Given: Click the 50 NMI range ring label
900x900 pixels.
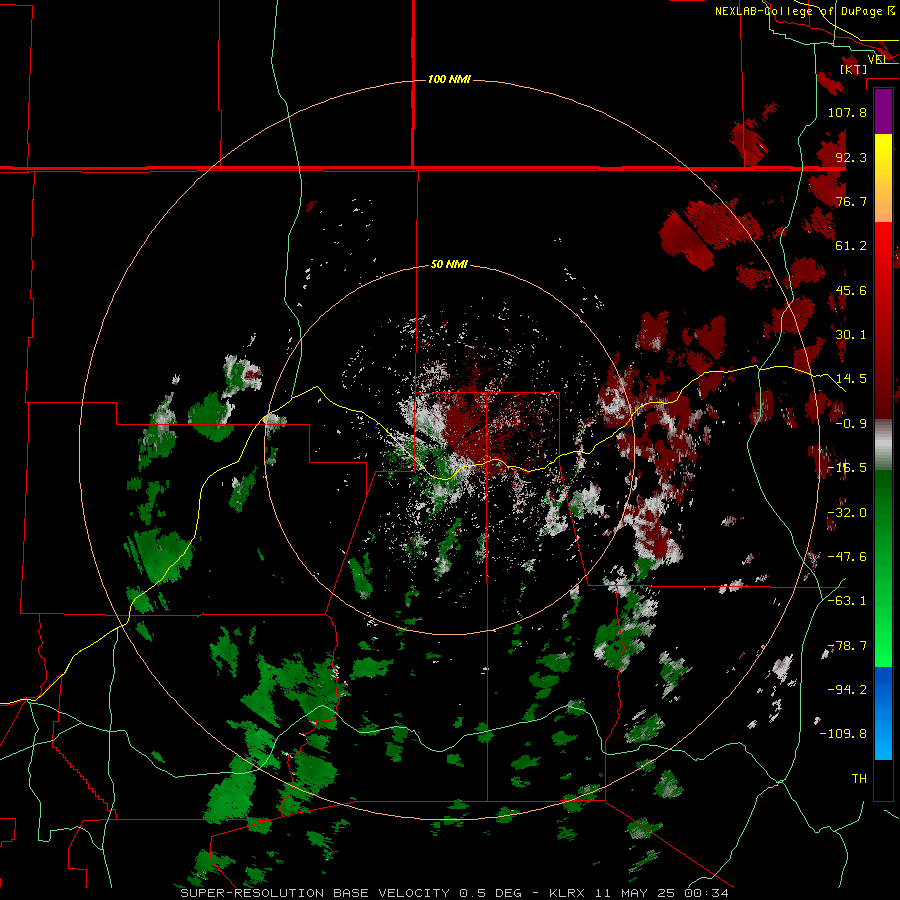Looking at the screenshot, I should [449, 264].
